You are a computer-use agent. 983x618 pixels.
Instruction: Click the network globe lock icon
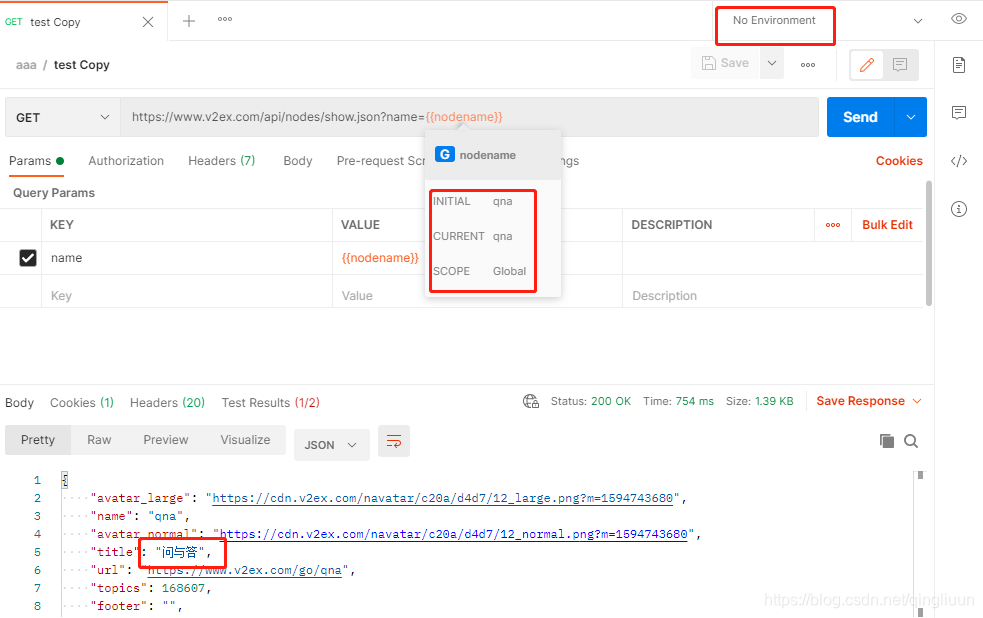point(531,401)
